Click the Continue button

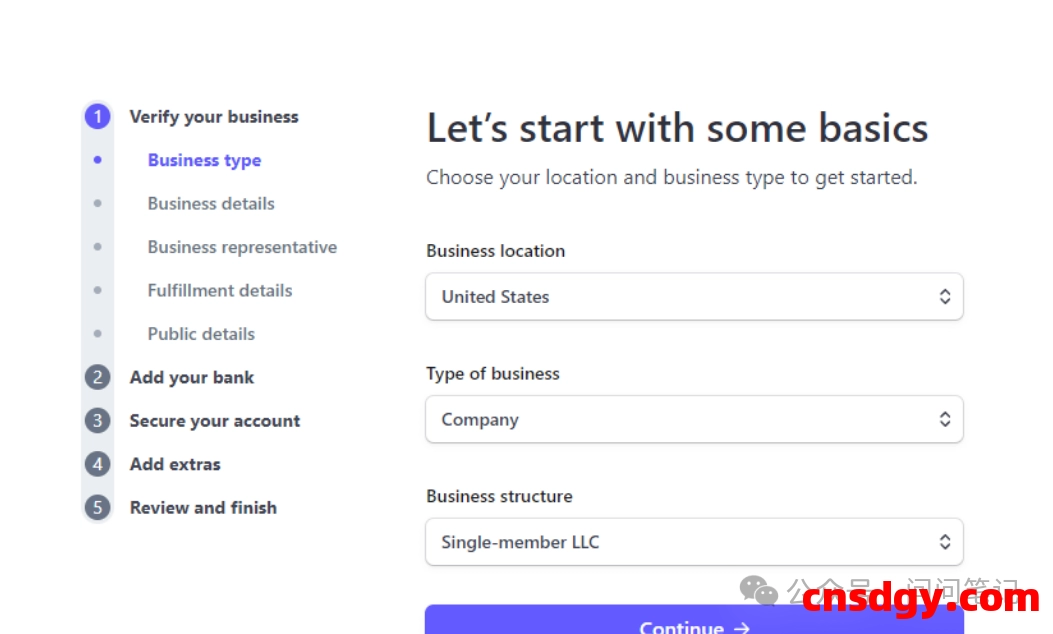(694, 626)
